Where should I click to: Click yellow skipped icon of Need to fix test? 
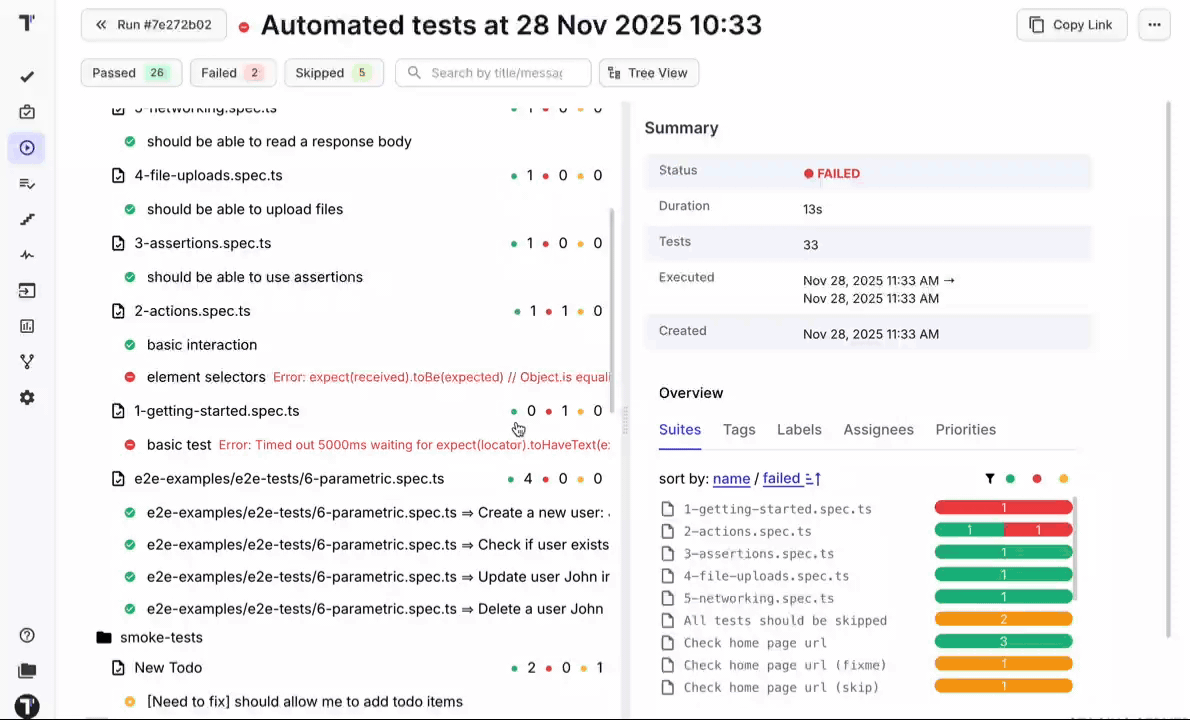pos(130,702)
